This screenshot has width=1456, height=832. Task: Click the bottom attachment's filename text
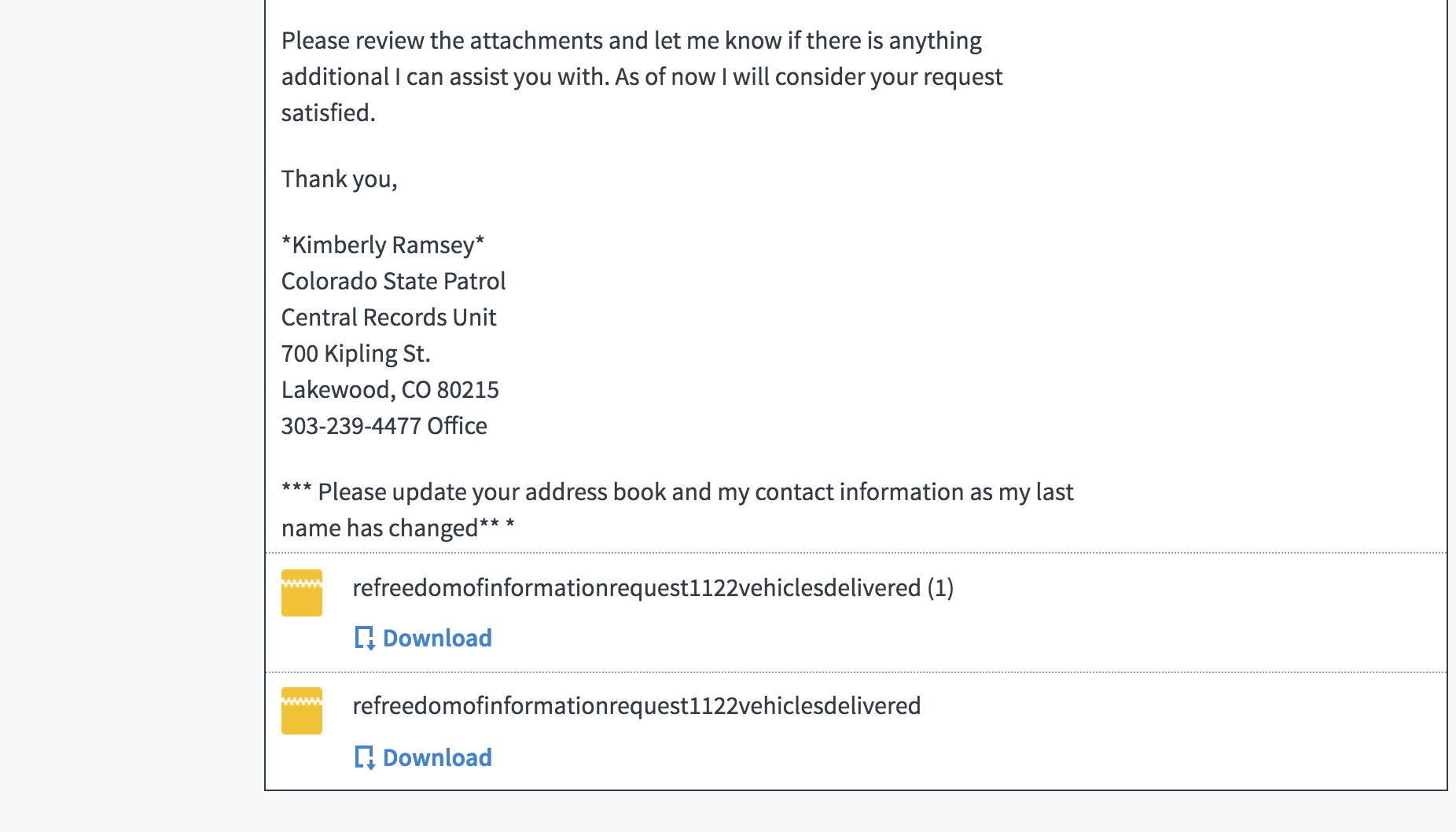636,705
